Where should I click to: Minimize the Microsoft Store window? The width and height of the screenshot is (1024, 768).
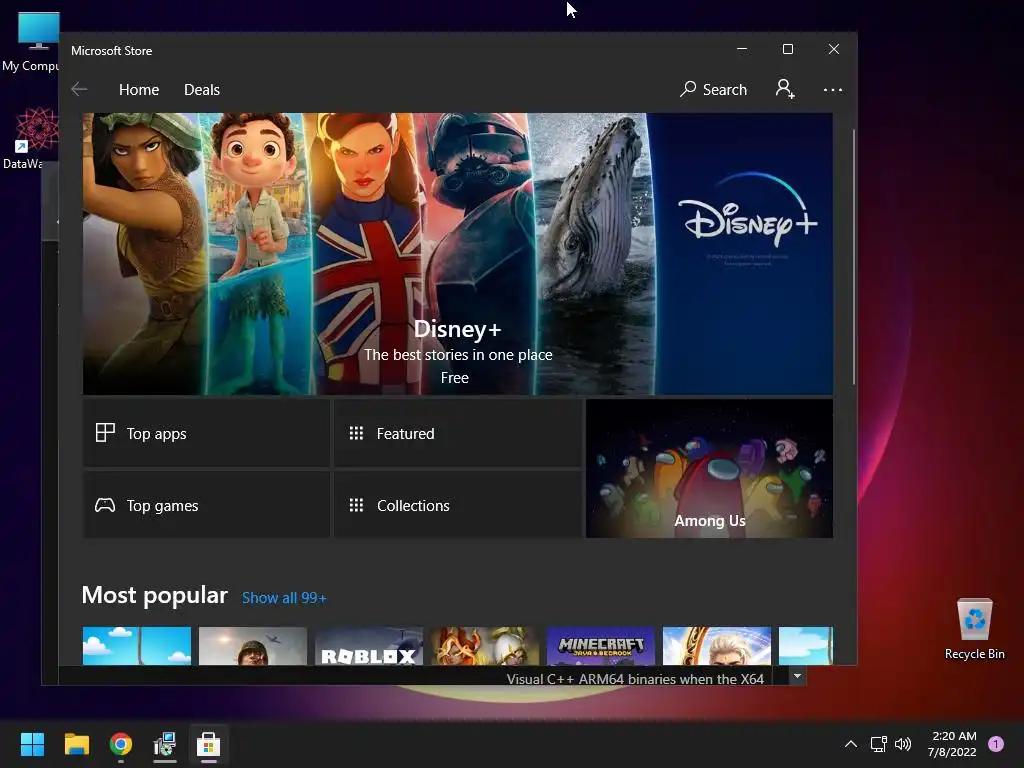click(742, 49)
